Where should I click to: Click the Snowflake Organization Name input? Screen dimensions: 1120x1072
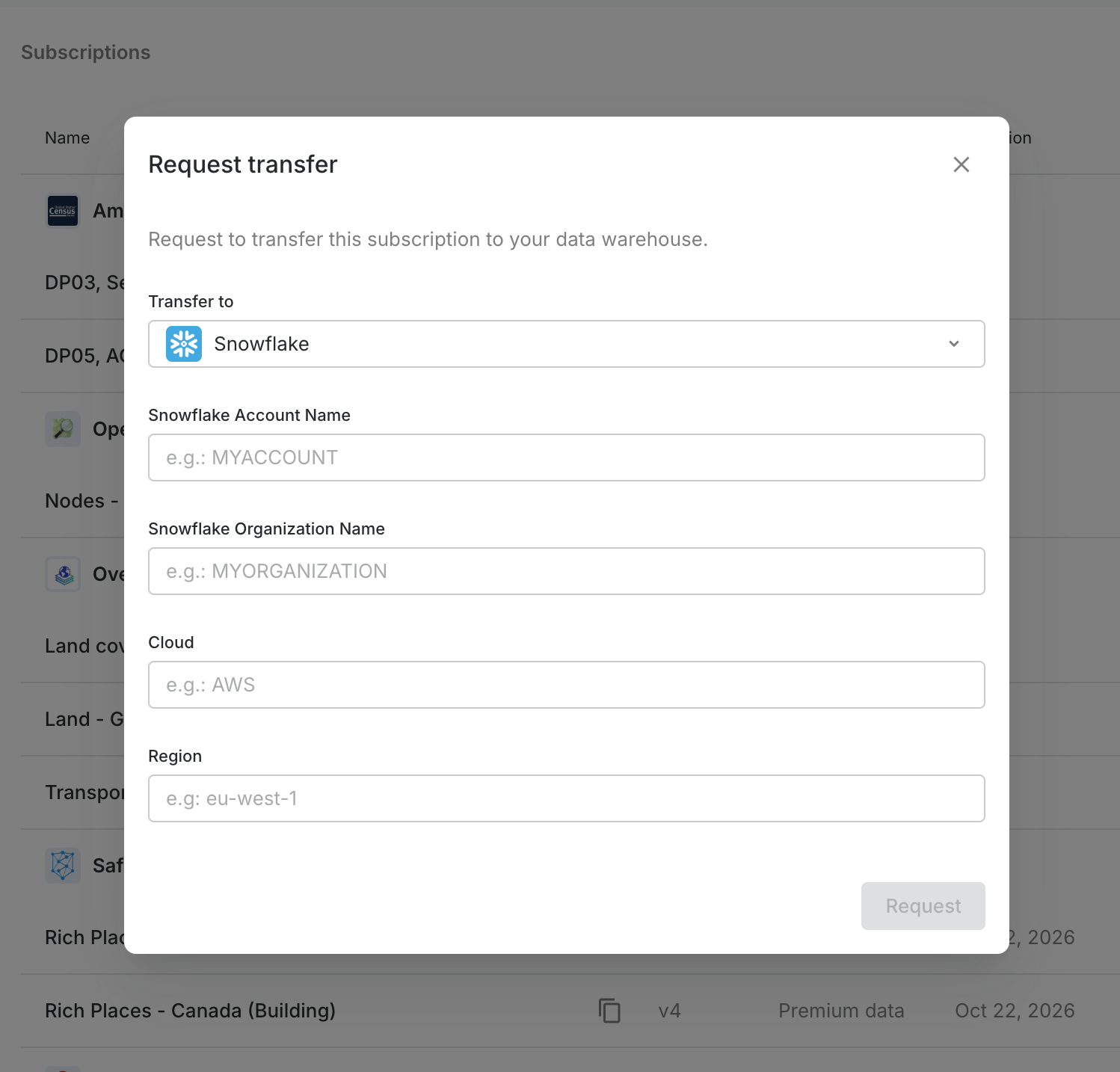(x=566, y=571)
